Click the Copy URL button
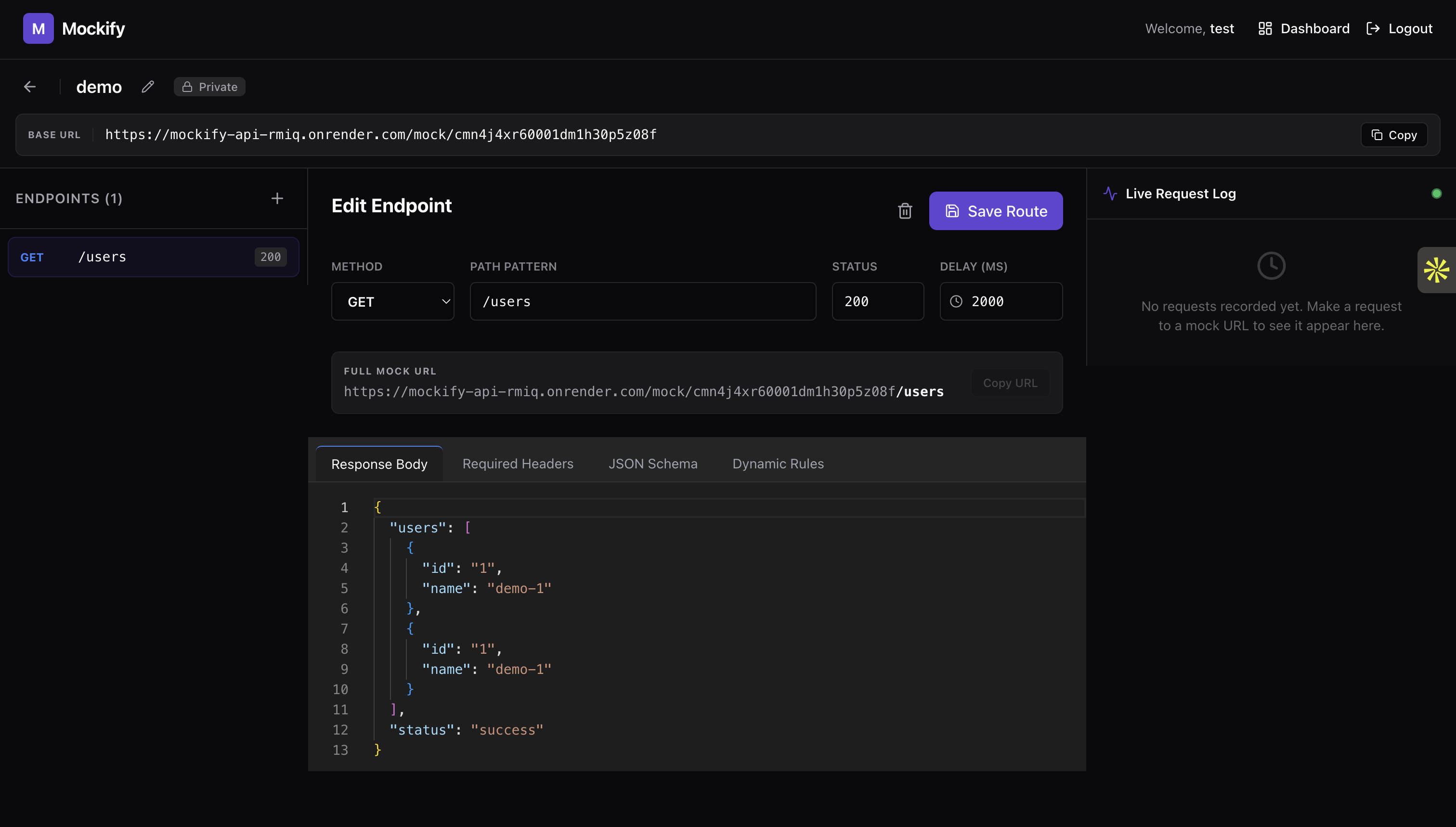The width and height of the screenshot is (1456, 827). pos(1010,383)
